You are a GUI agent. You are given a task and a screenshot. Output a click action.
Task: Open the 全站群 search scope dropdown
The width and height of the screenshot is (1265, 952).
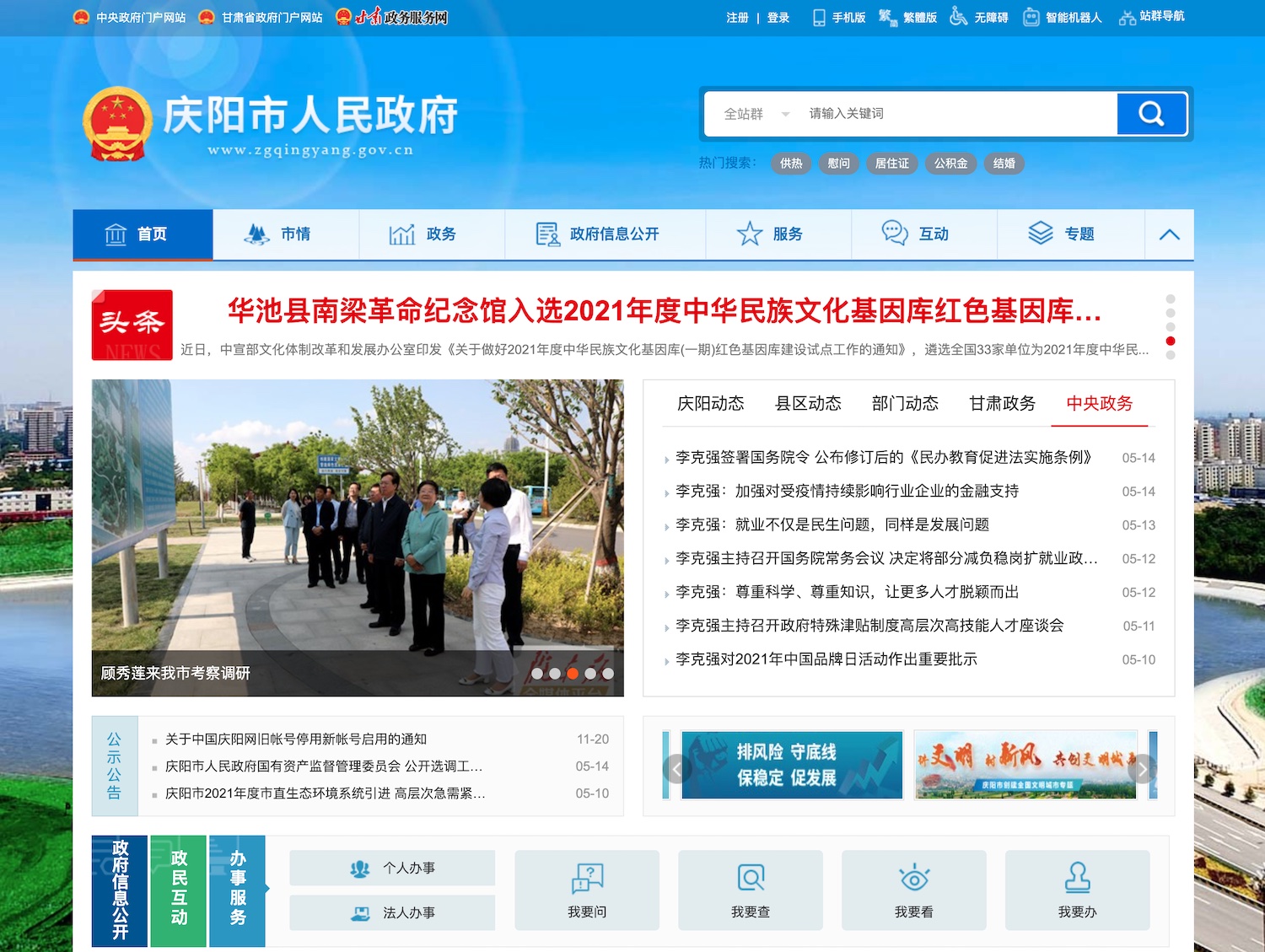pyautogui.click(x=753, y=113)
